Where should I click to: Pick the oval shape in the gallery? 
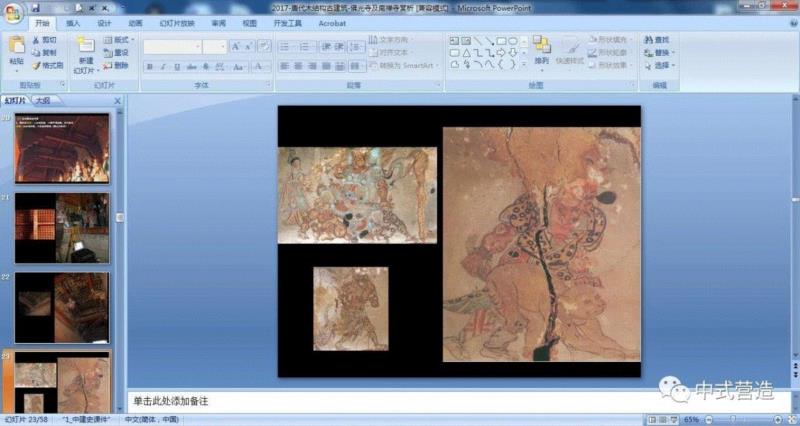tap(513, 41)
